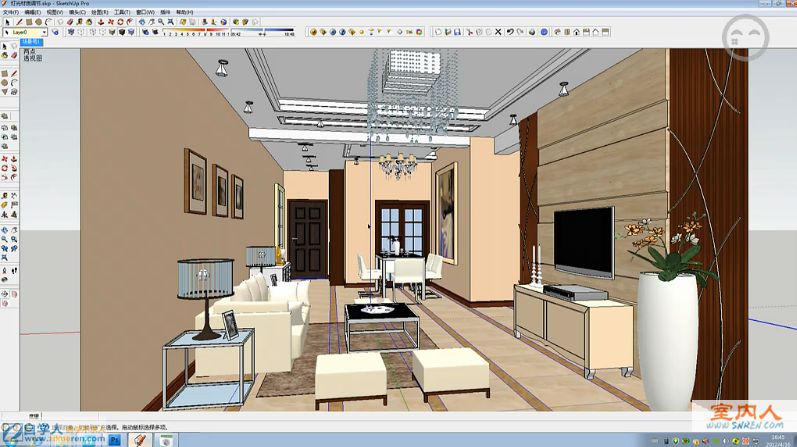Select the Move tool in the top toolbar
This screenshot has width=797, height=447.
tap(111, 22)
